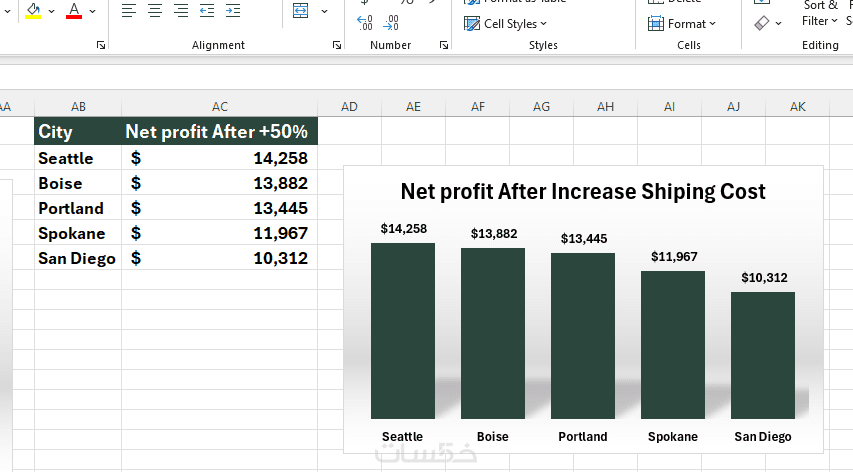Click Decrease Decimal button
The height and width of the screenshot is (472, 853).
coord(392,22)
